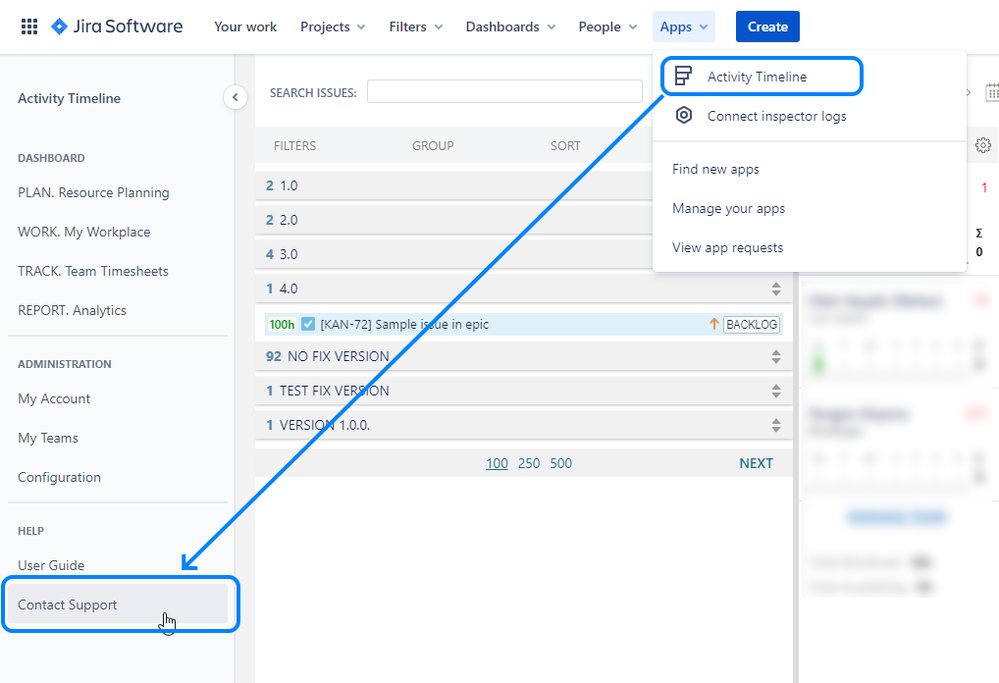Click the Activity Timeline sidebar heading
999x683 pixels.
click(69, 98)
